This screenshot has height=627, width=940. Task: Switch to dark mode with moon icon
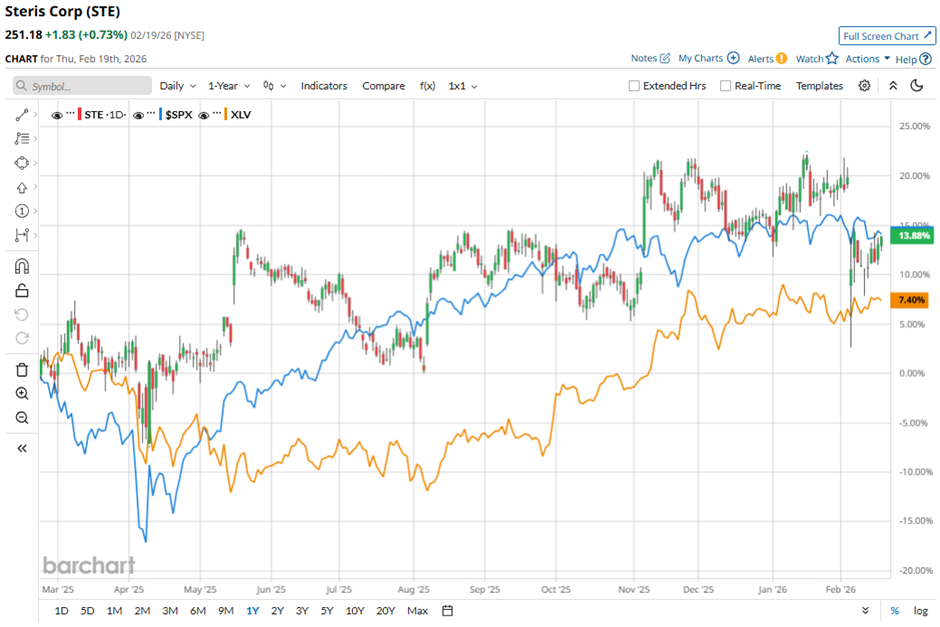(x=917, y=86)
